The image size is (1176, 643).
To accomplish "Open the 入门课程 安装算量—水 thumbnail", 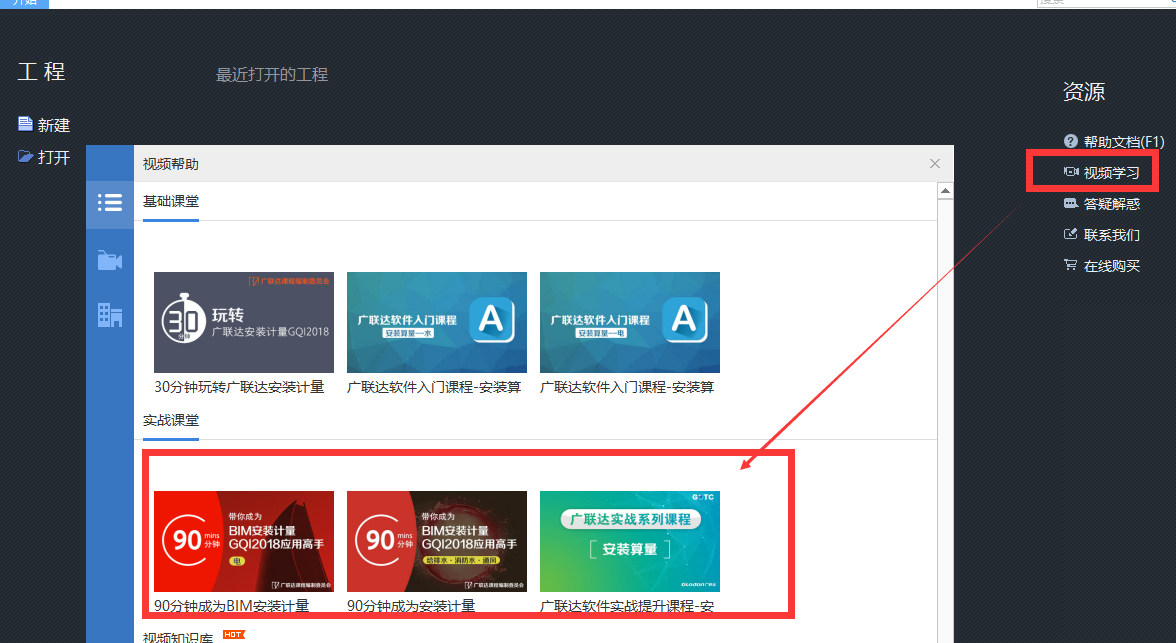I will tap(436, 323).
